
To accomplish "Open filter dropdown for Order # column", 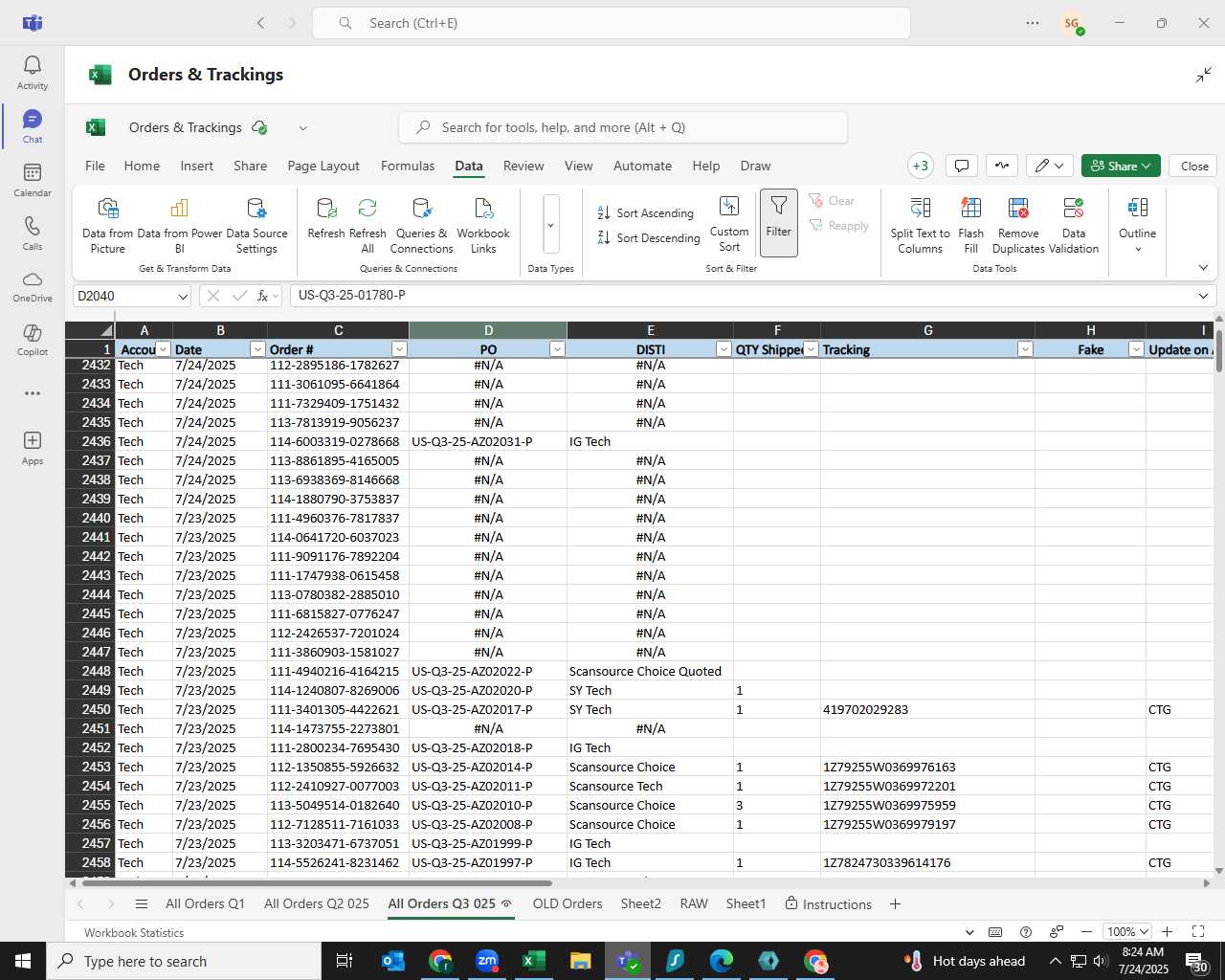I will (399, 349).
